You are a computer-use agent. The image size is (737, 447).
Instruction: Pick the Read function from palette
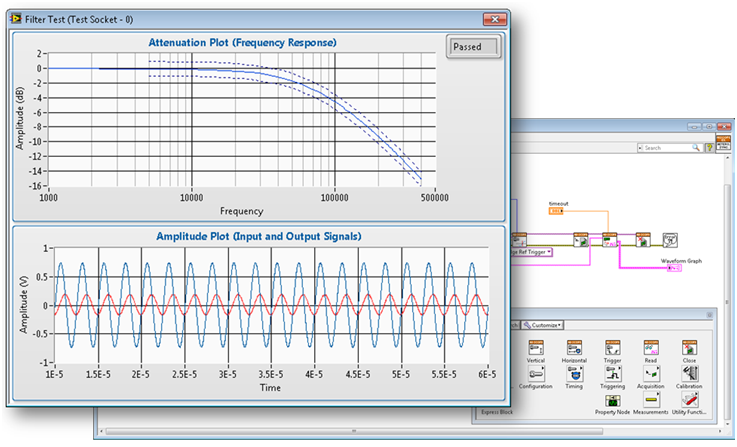[651, 347]
